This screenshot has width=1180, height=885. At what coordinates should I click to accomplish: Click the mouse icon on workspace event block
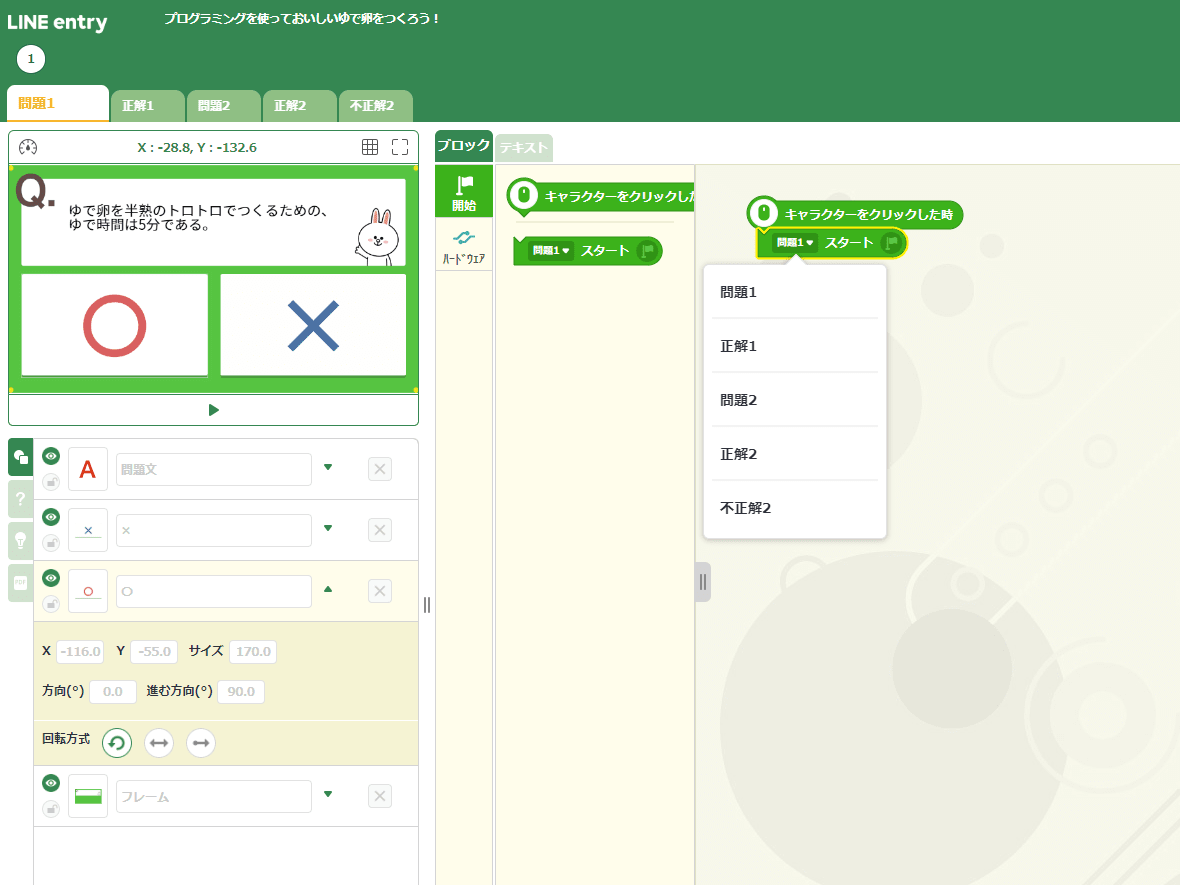(x=763, y=213)
